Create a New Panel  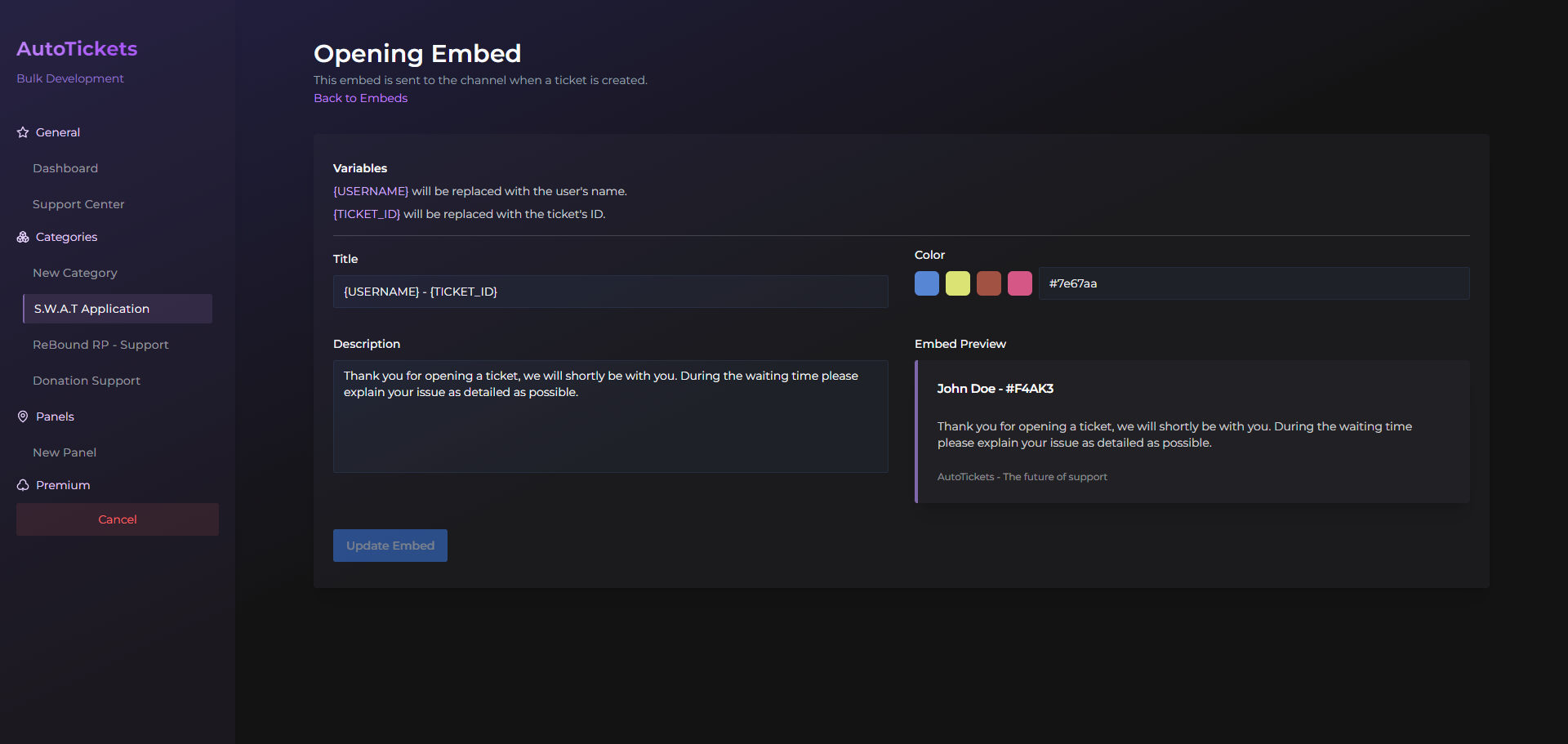pos(65,452)
